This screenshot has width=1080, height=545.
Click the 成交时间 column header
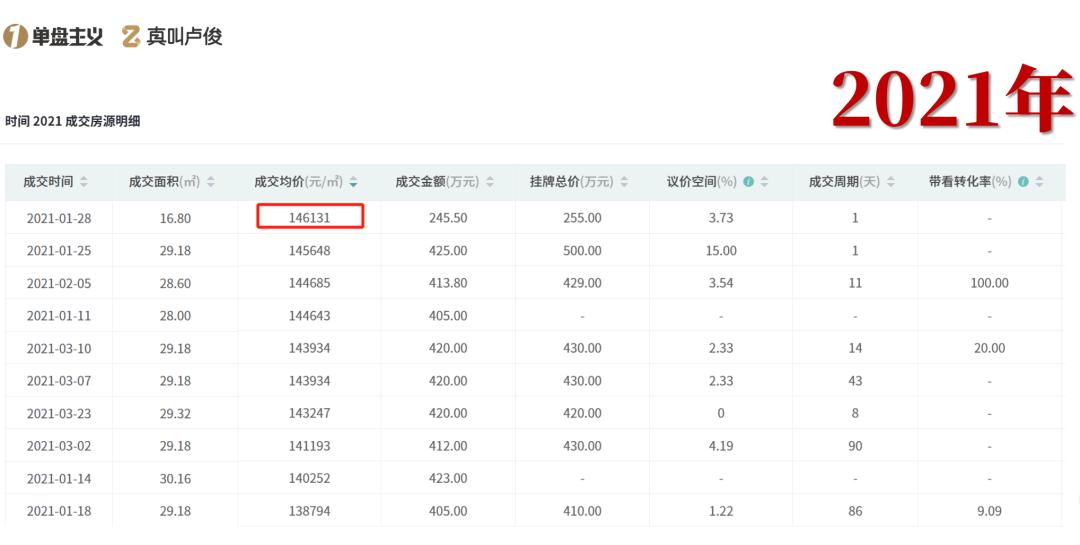[x=48, y=182]
